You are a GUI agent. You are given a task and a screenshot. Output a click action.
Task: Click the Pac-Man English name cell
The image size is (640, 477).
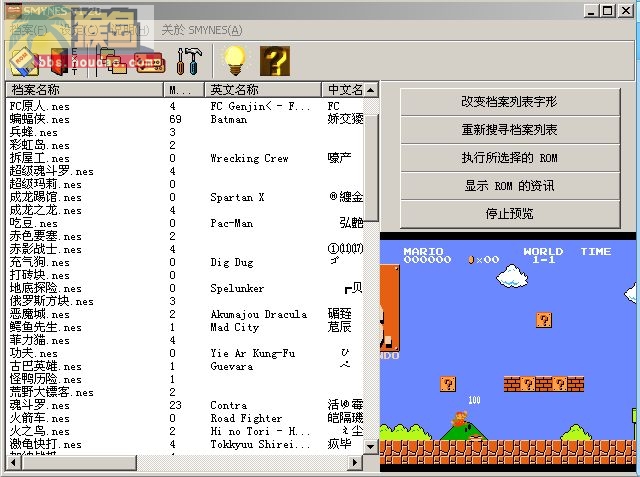231,224
